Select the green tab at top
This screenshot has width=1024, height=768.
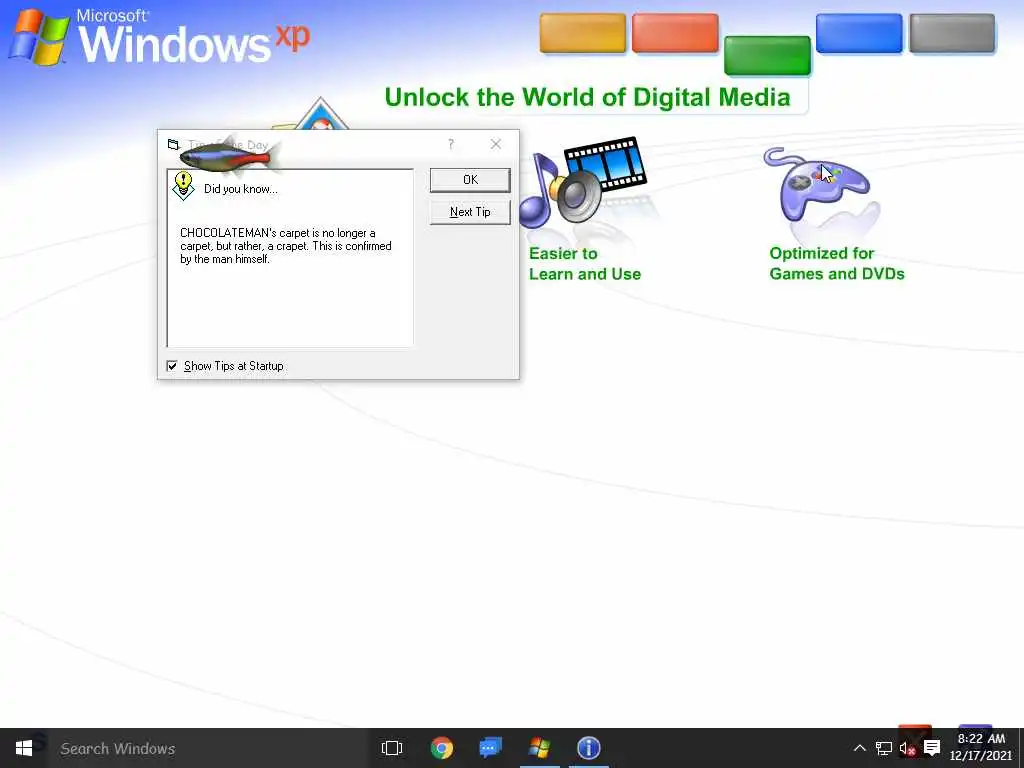click(767, 56)
